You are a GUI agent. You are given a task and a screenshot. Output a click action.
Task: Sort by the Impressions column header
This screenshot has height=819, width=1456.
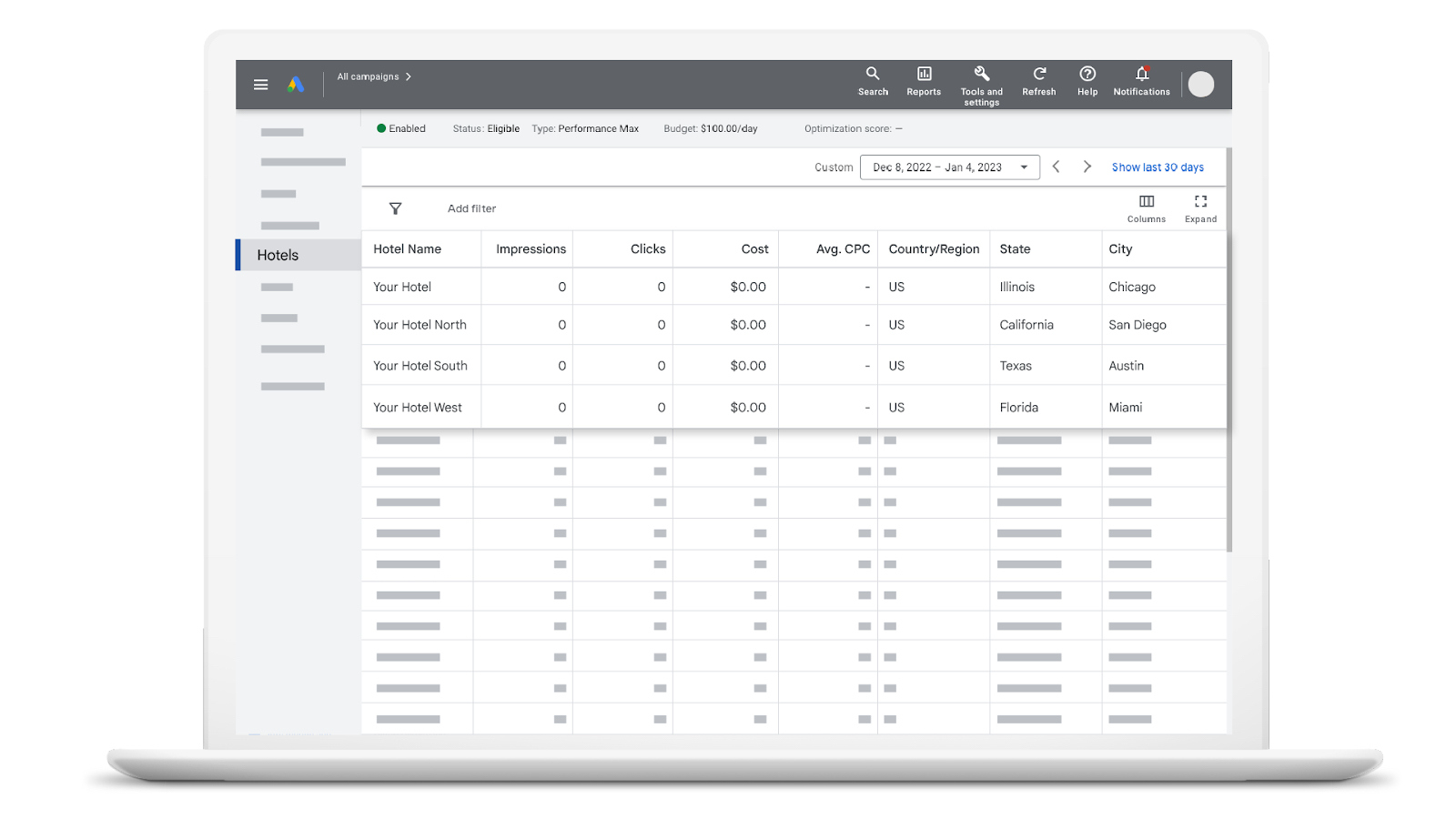click(x=531, y=249)
